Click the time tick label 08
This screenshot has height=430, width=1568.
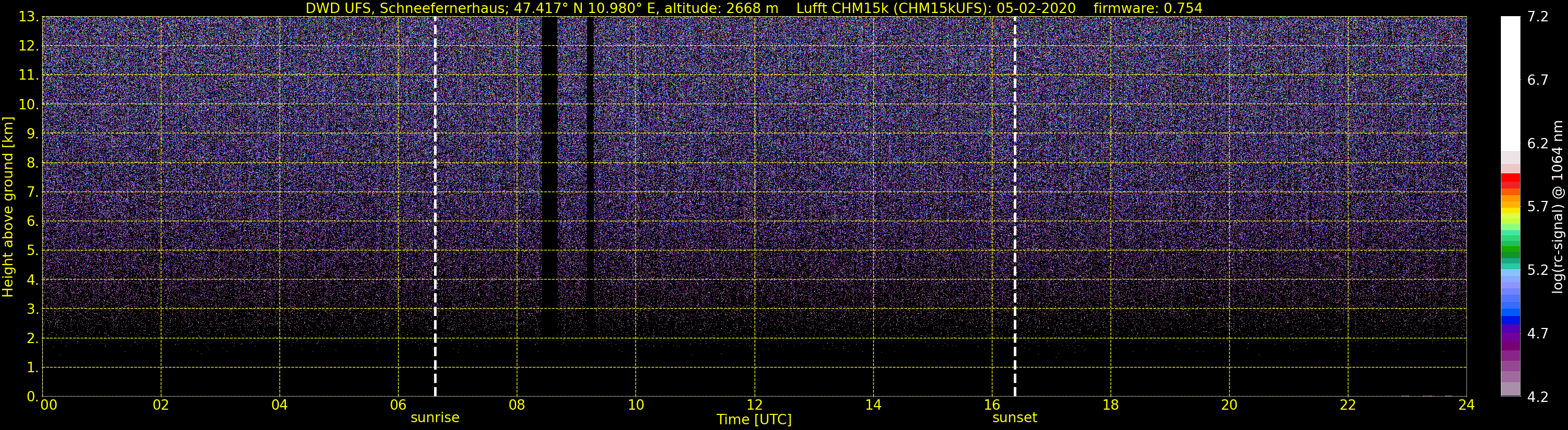click(517, 405)
